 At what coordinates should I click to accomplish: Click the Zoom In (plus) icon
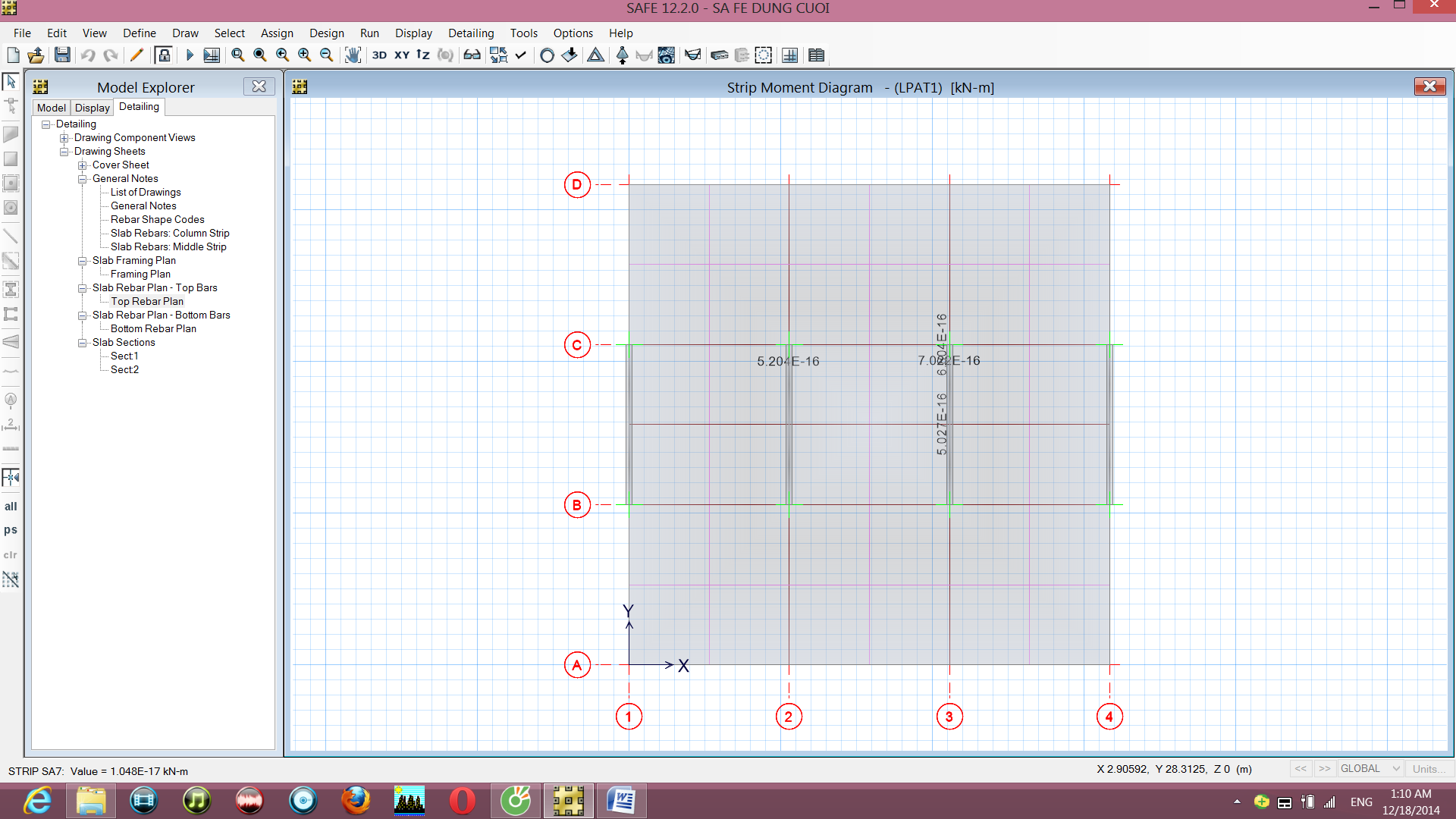point(304,55)
